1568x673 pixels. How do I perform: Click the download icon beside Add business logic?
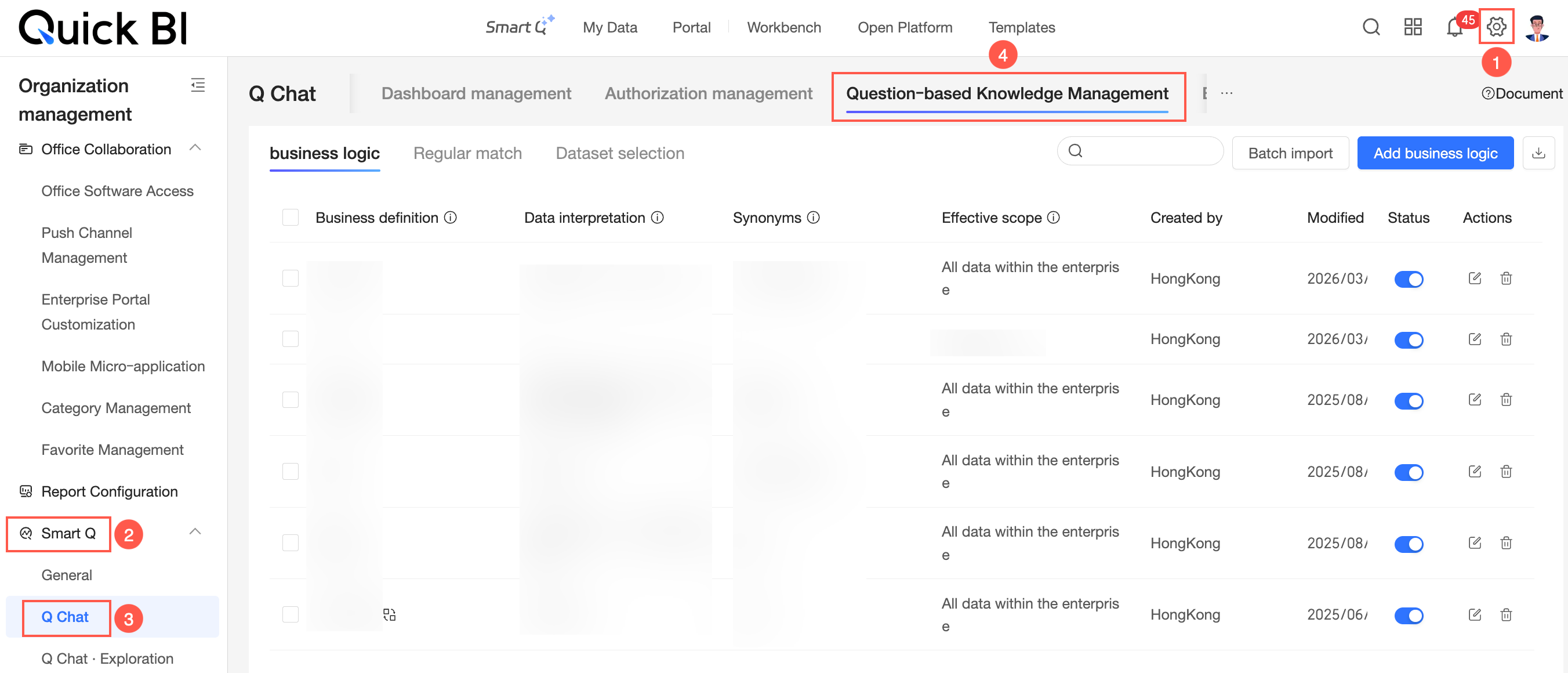pyautogui.click(x=1538, y=153)
